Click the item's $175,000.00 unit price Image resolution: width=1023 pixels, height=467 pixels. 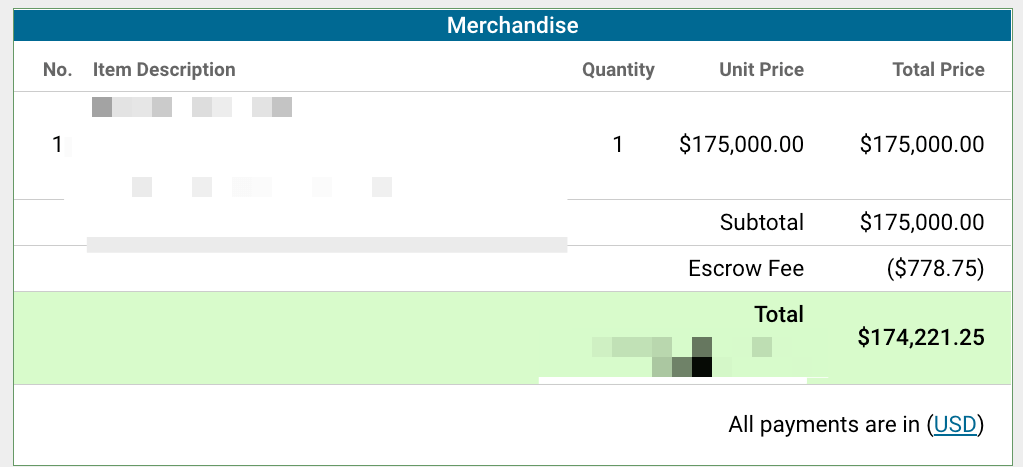[x=741, y=145]
